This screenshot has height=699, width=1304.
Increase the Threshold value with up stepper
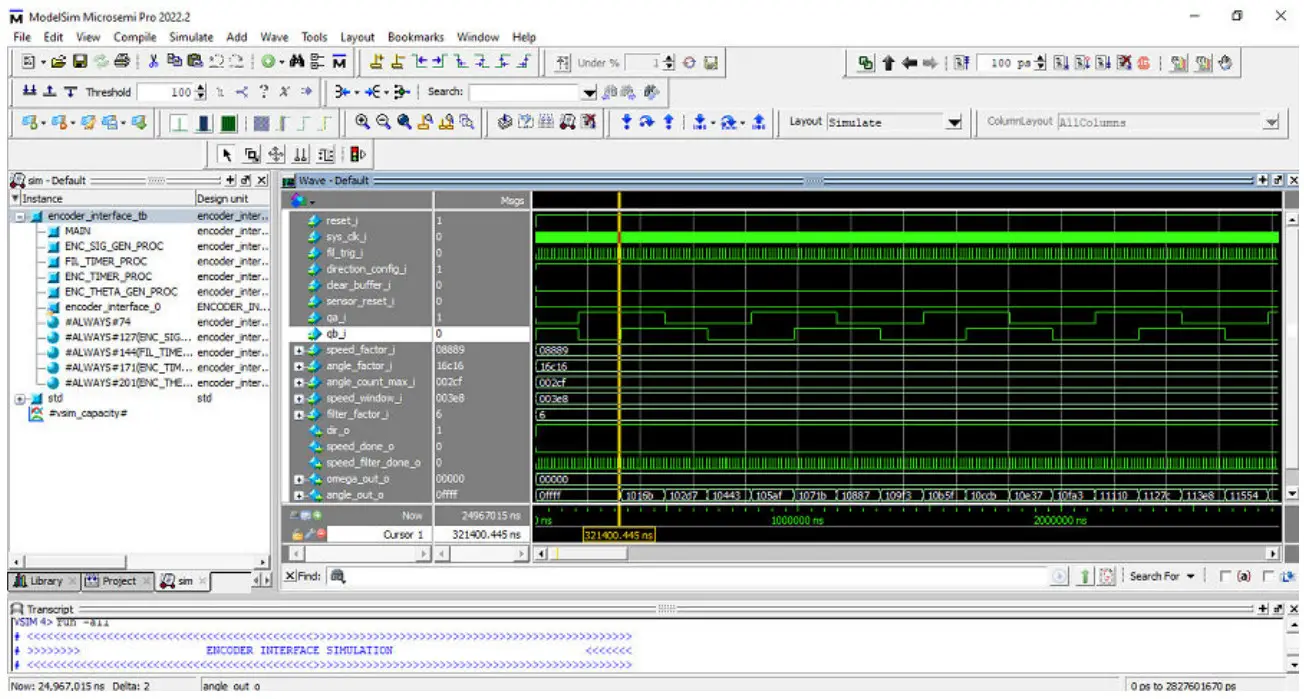click(202, 88)
